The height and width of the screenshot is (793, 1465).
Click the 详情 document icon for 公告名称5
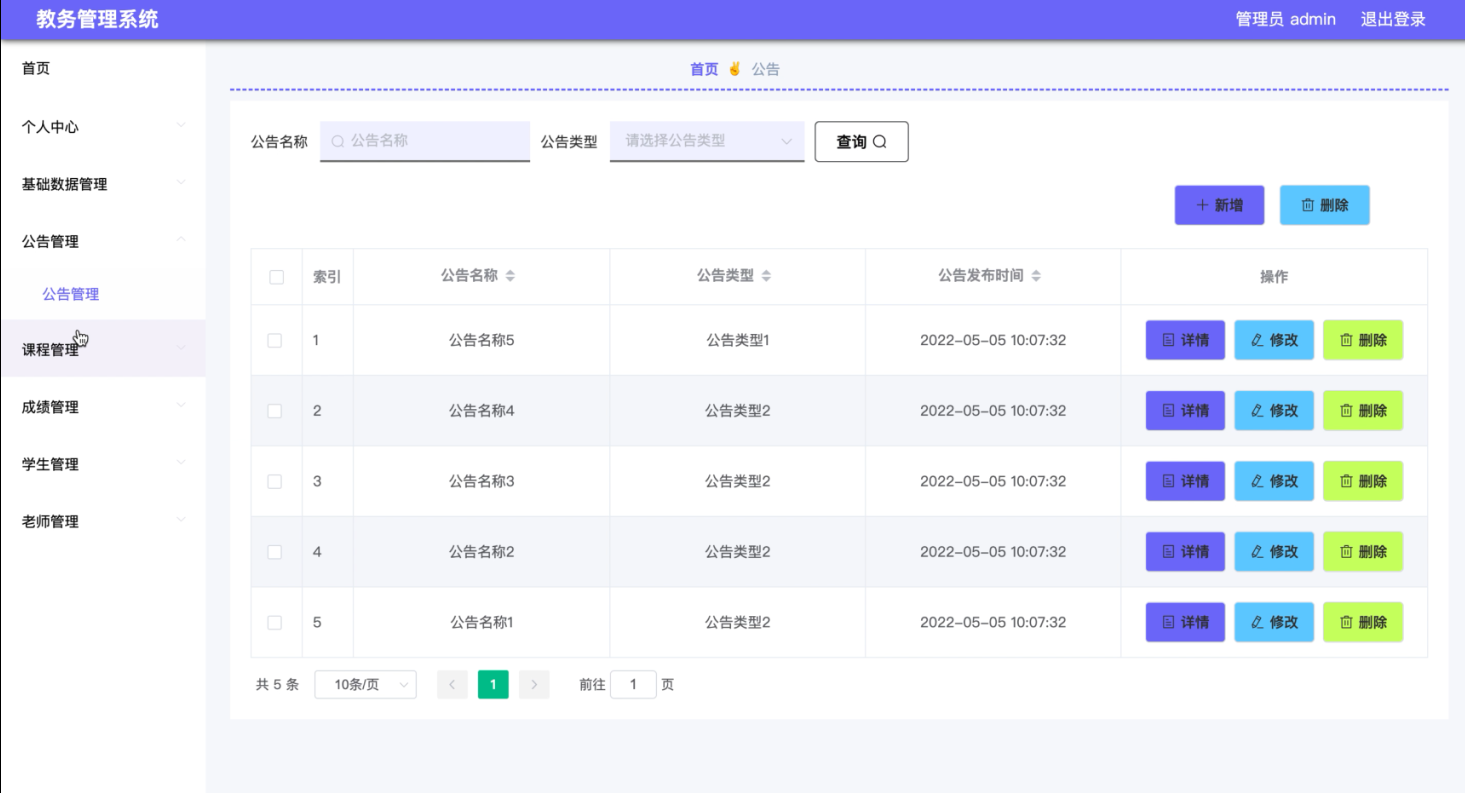coord(1169,340)
